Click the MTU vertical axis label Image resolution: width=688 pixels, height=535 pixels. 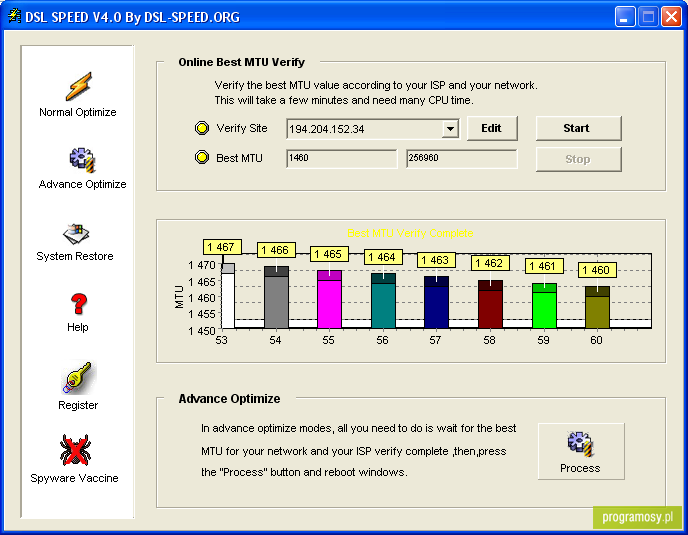click(x=179, y=297)
